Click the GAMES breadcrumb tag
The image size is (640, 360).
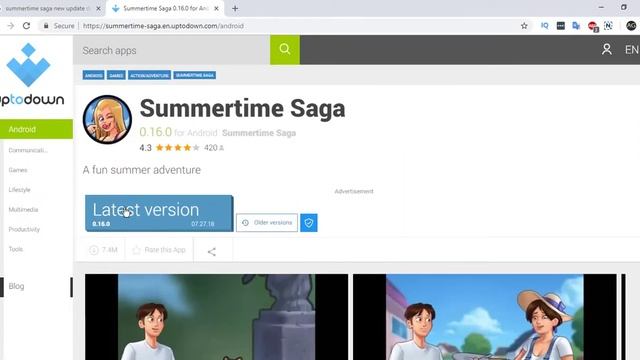click(x=116, y=76)
